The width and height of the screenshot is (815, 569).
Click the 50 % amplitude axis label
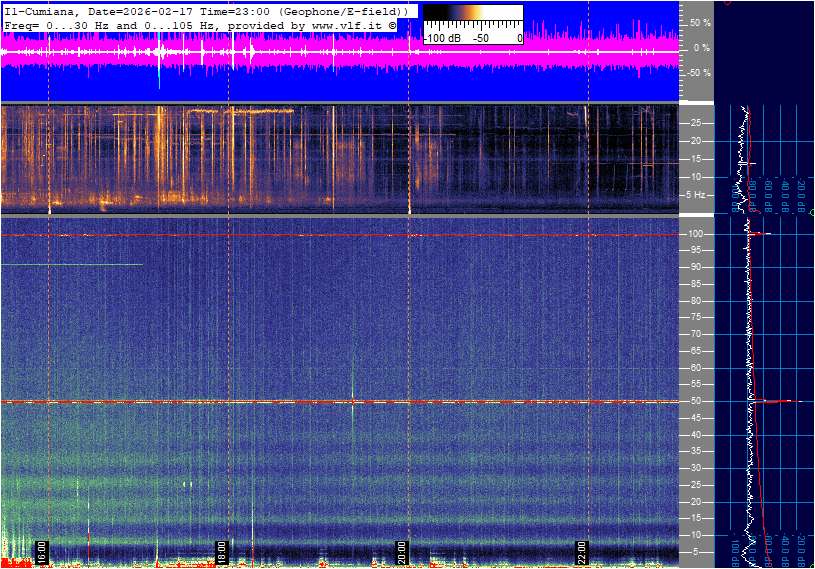point(699,22)
